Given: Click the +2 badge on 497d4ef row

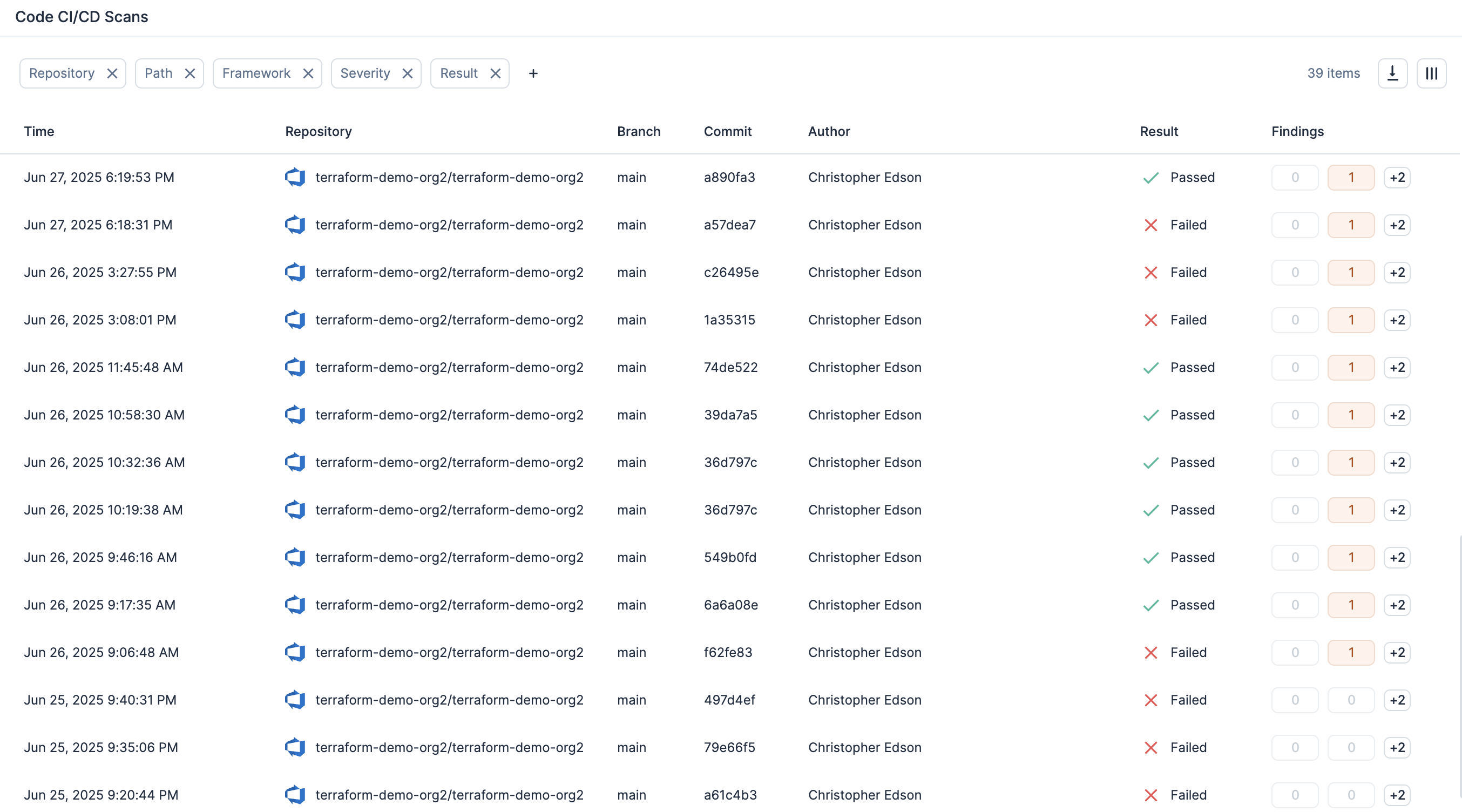Looking at the screenshot, I should (1397, 700).
